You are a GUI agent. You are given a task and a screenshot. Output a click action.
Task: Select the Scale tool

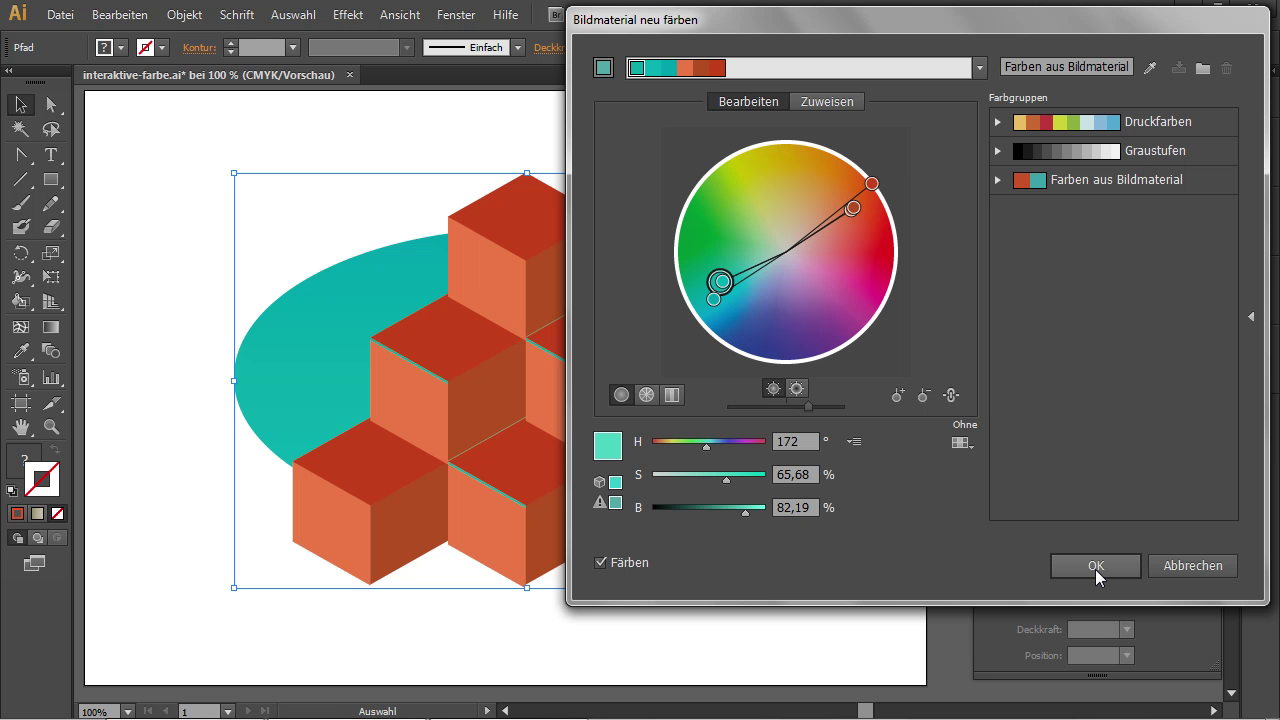[51, 254]
